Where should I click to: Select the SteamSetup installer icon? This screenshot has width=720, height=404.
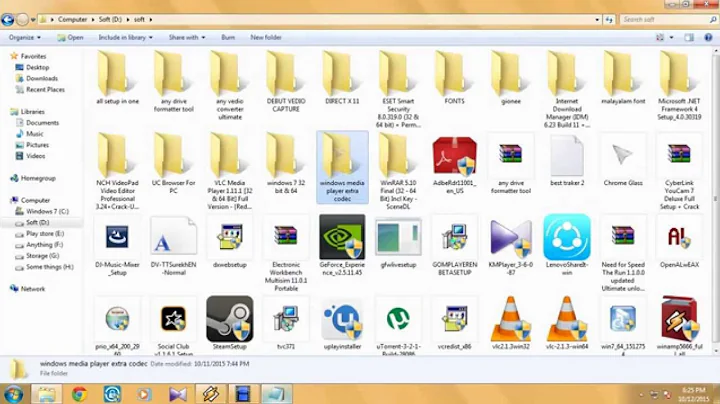[x=230, y=319]
